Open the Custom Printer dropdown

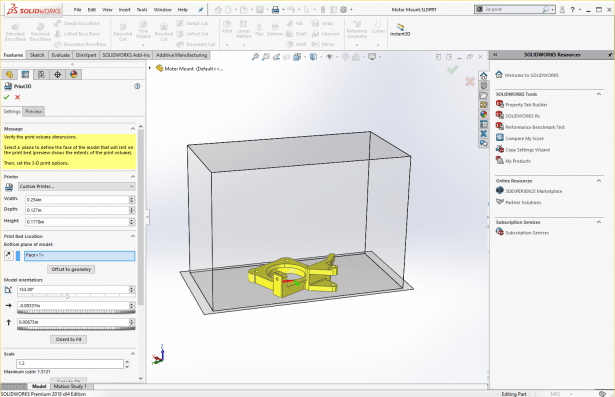pyautogui.click(x=77, y=186)
